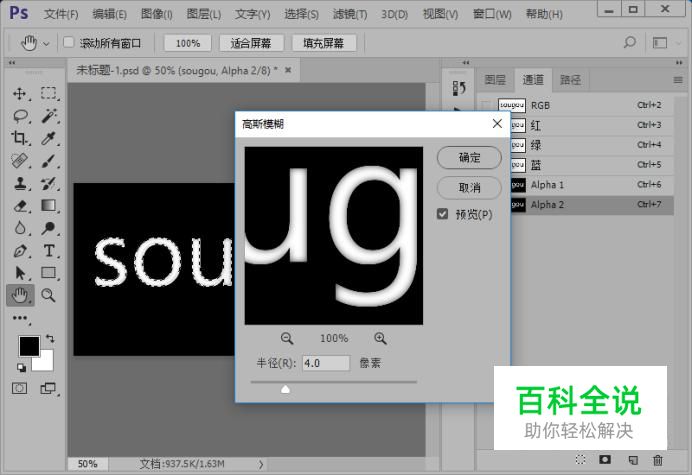The height and width of the screenshot is (475, 692).
Task: Select the Dodge tool
Action: (49, 228)
